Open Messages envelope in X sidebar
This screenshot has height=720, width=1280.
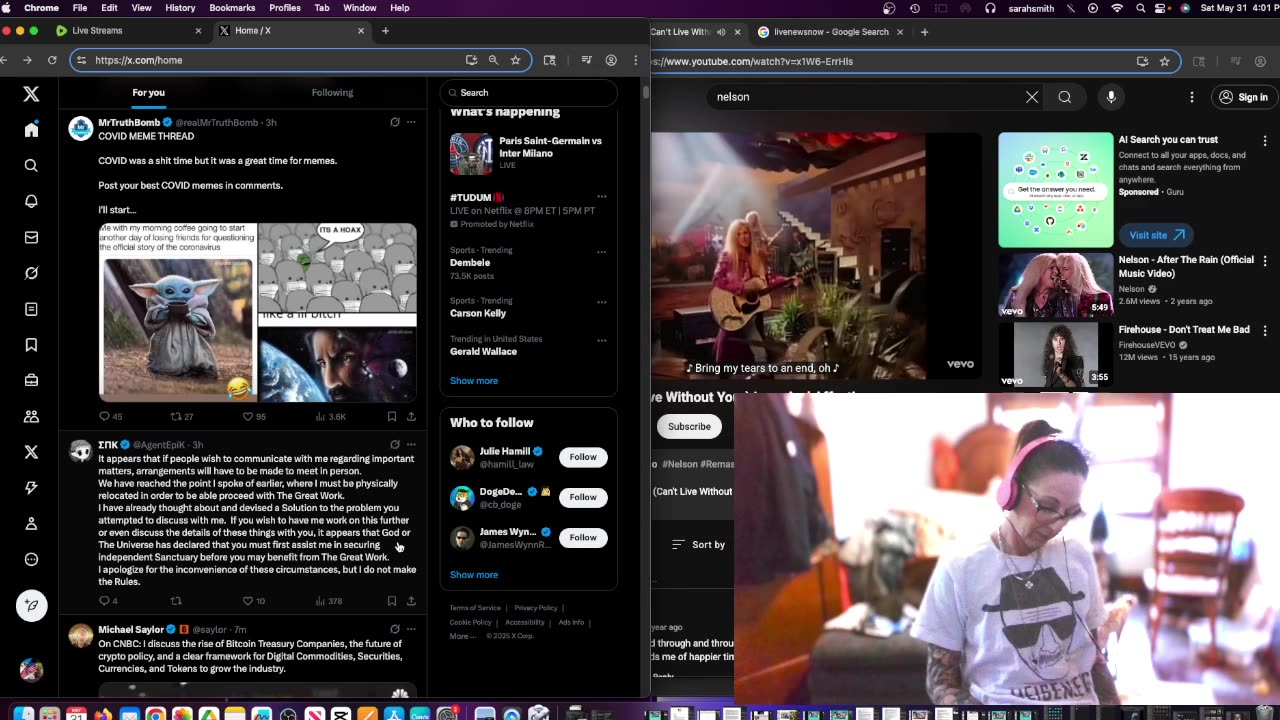(x=31, y=237)
